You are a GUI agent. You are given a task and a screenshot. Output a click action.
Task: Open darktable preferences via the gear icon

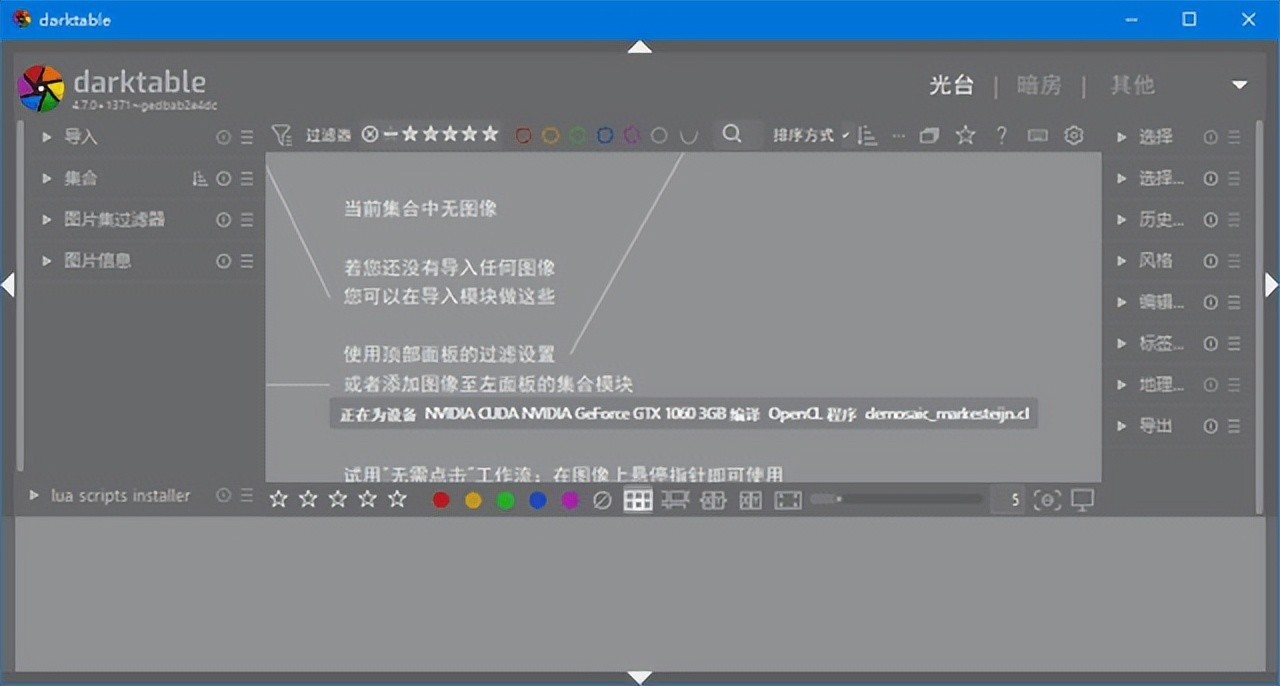[x=1074, y=134]
